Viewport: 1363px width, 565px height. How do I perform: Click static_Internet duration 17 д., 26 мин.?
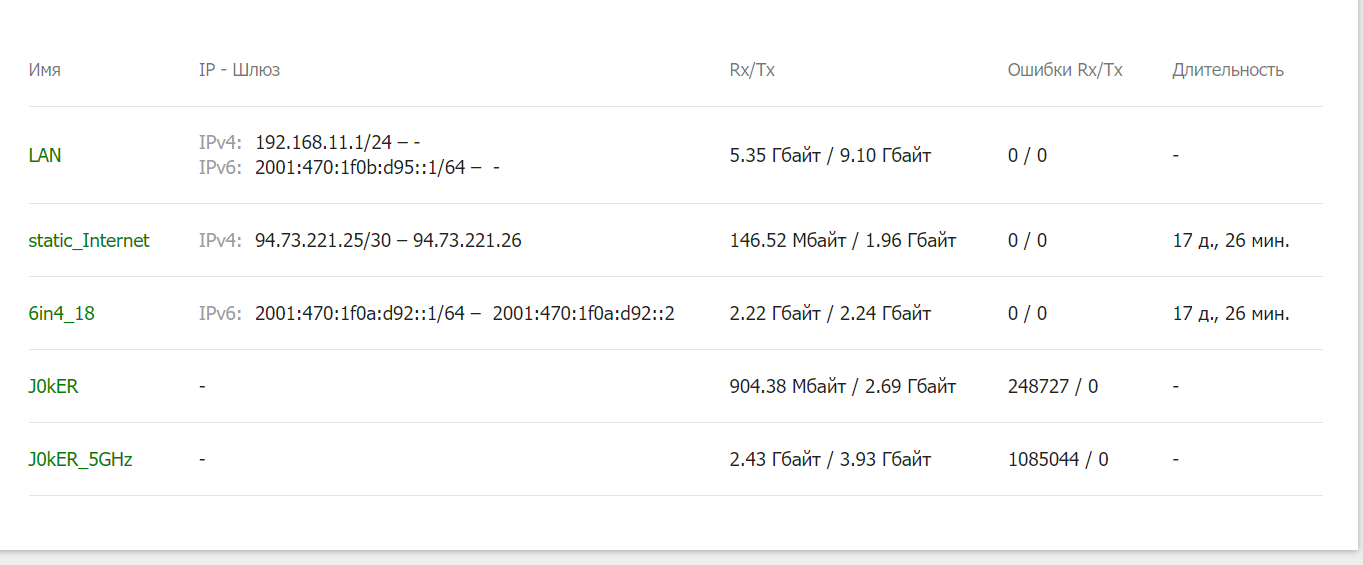click(x=1231, y=240)
